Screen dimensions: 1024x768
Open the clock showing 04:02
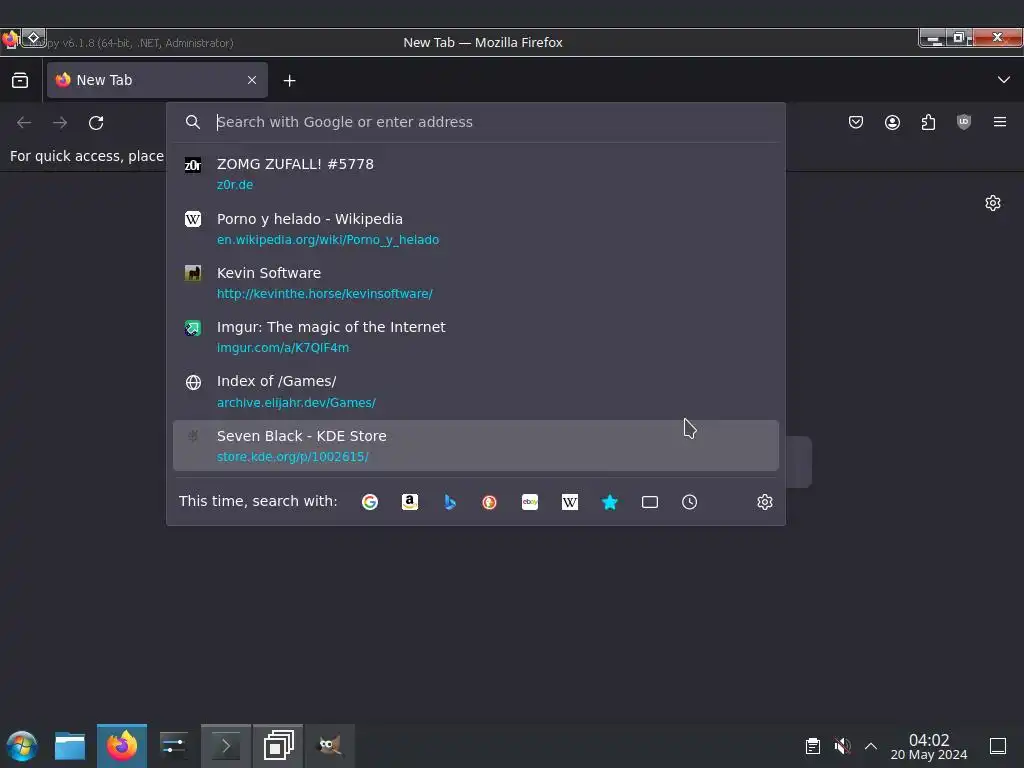(x=929, y=746)
